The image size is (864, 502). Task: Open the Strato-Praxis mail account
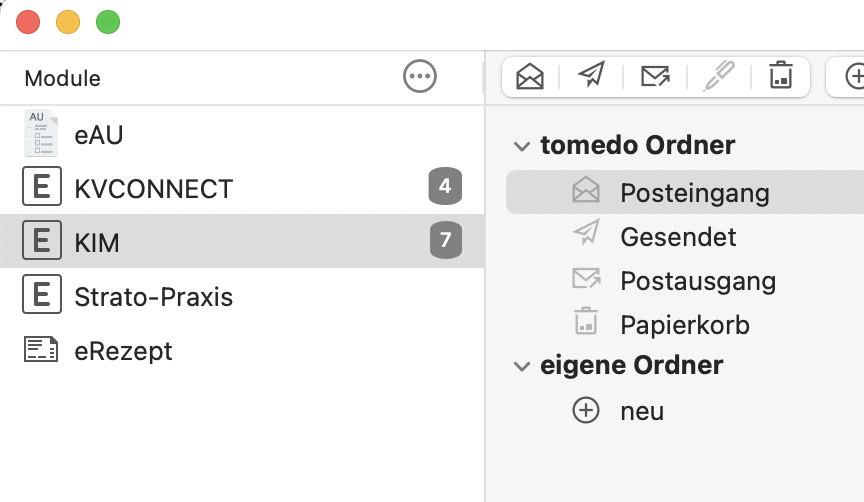[x=242, y=295]
